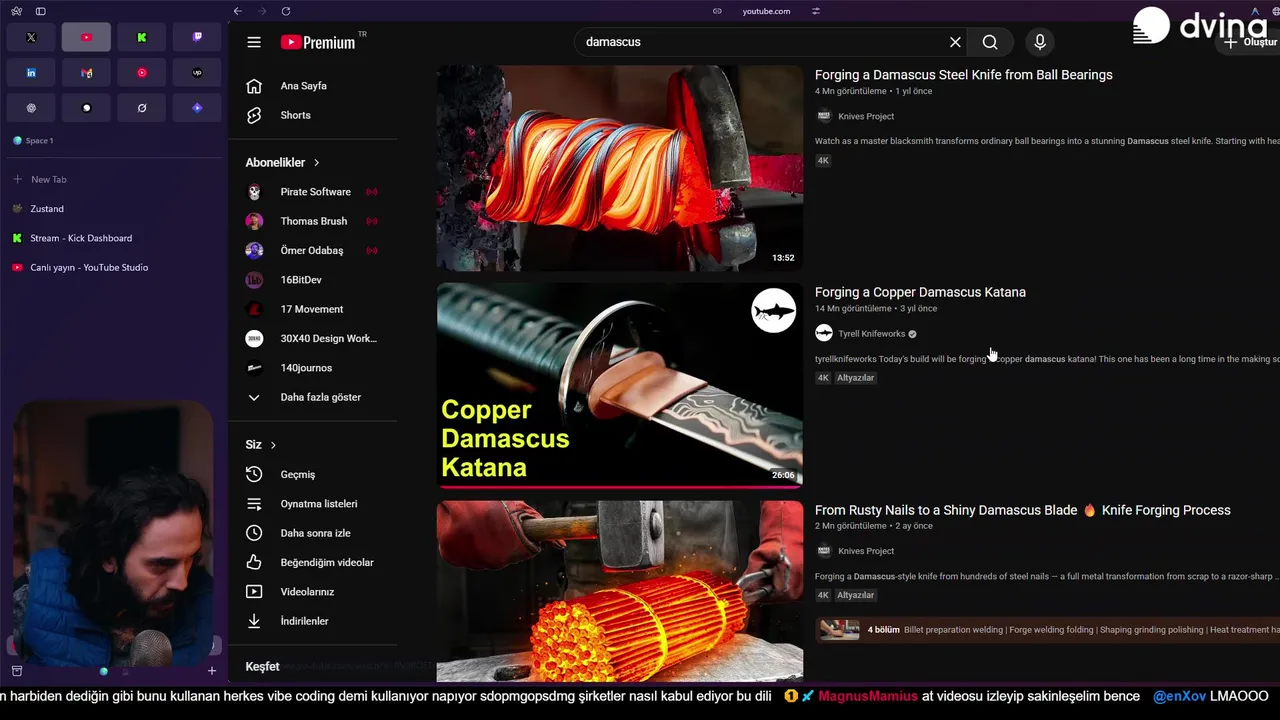Open the X (Twitter) pinned tab
The image size is (1280, 720).
(31, 37)
